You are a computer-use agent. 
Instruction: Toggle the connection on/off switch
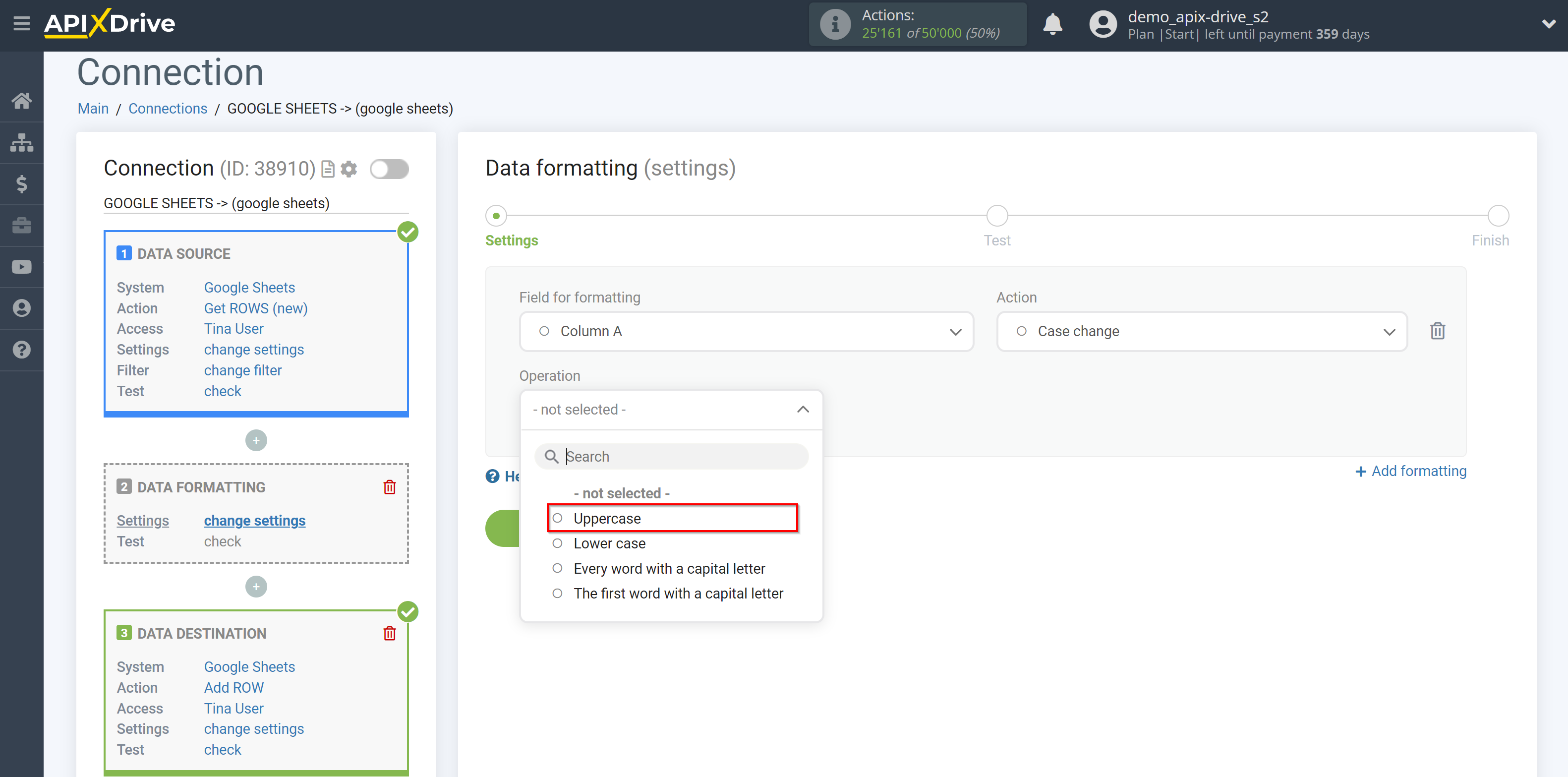[390, 169]
